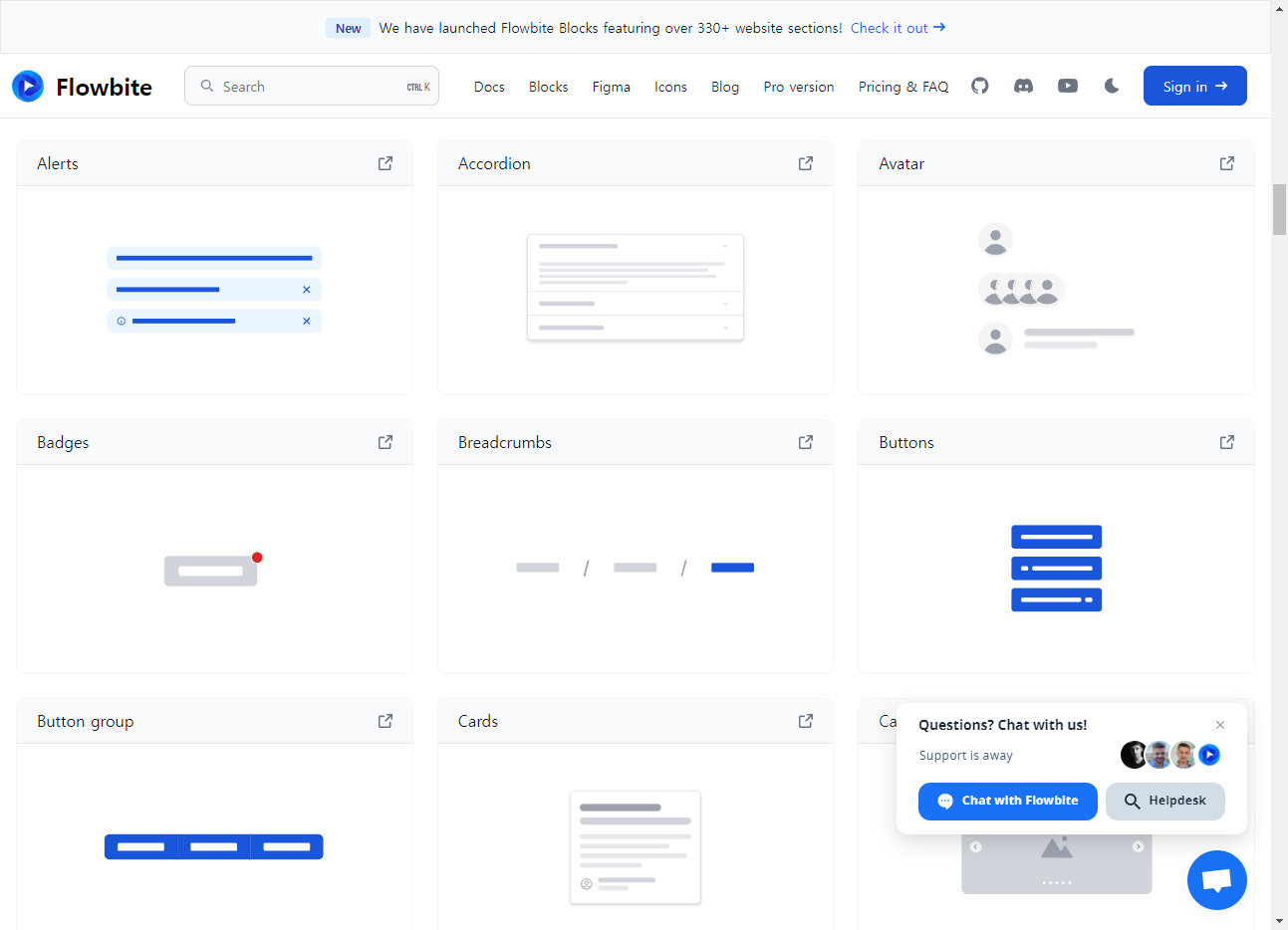Open the Buttons component preview thumbnail
Viewport: 1288px width, 930px height.
point(1056,569)
